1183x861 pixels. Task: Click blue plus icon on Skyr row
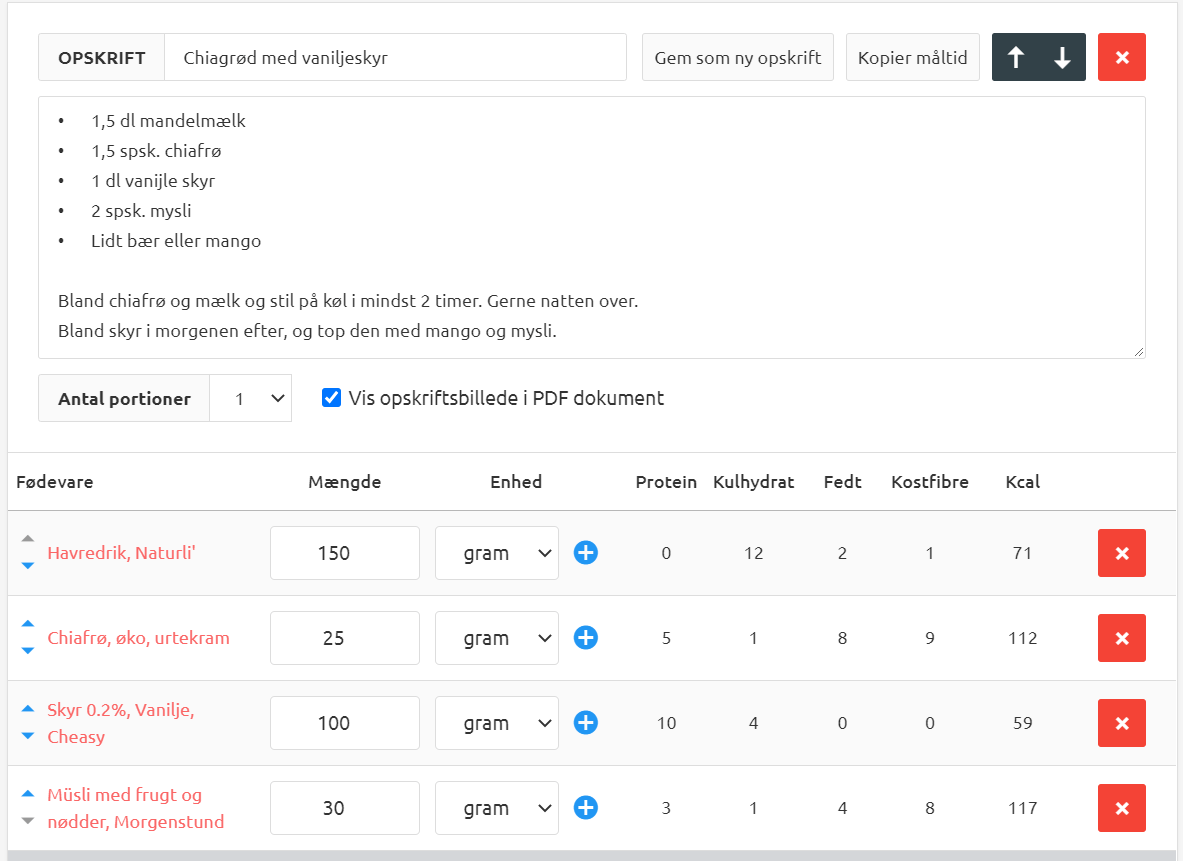(x=586, y=723)
